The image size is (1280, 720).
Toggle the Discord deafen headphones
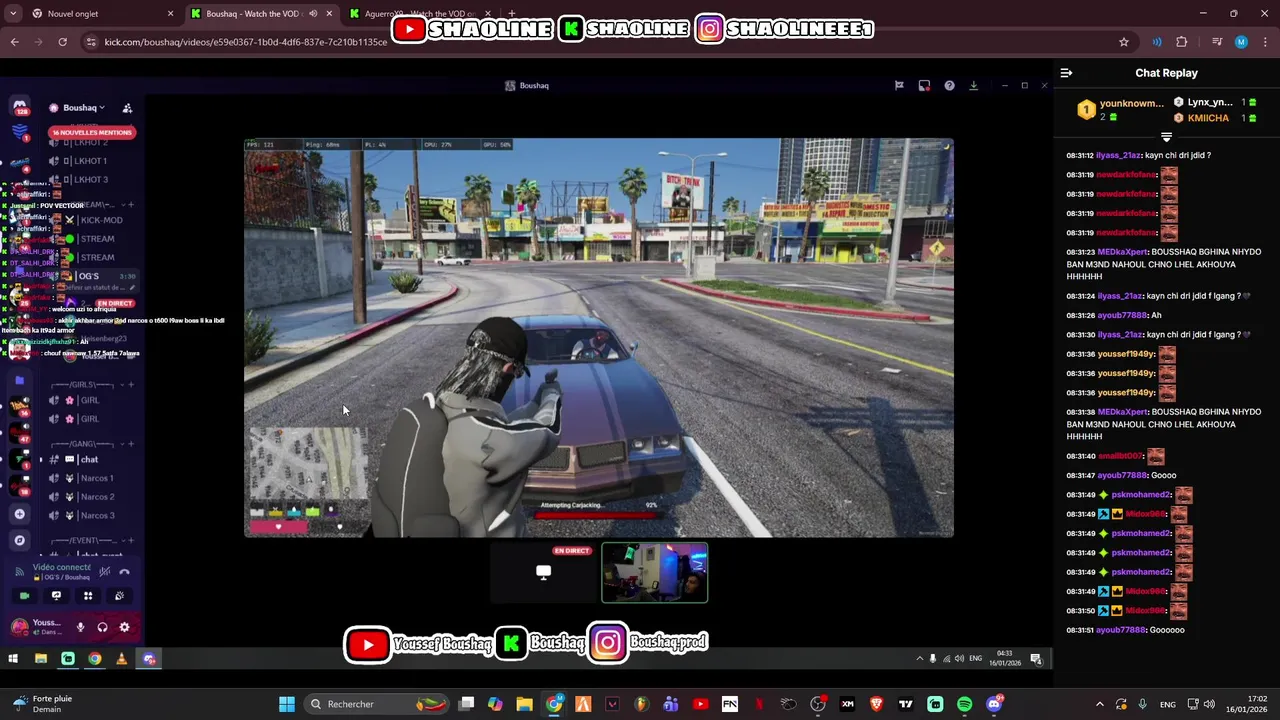[102, 627]
